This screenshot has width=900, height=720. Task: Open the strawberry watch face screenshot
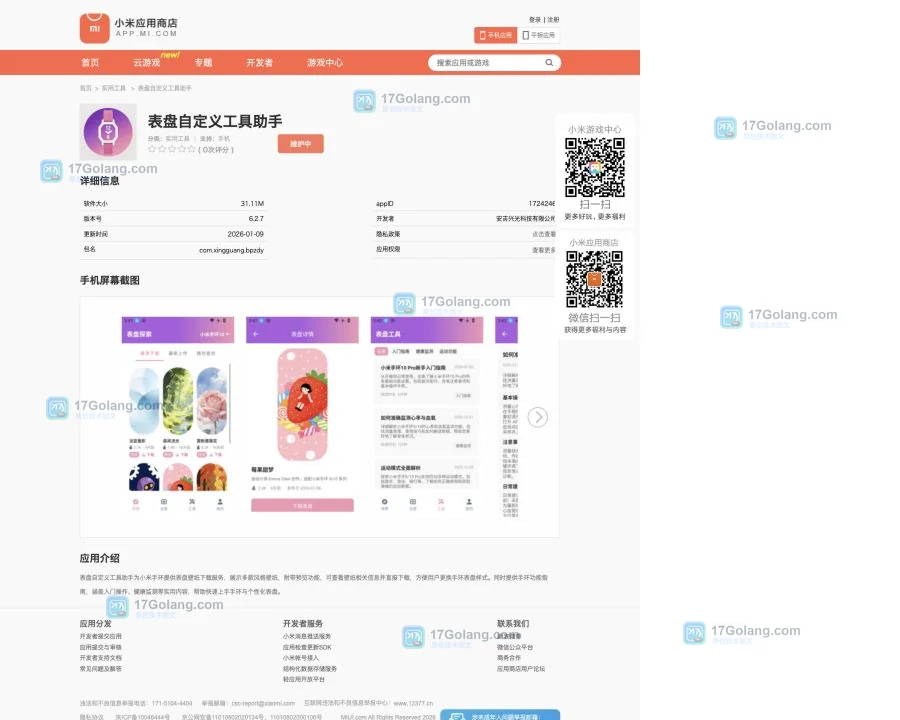(x=302, y=417)
